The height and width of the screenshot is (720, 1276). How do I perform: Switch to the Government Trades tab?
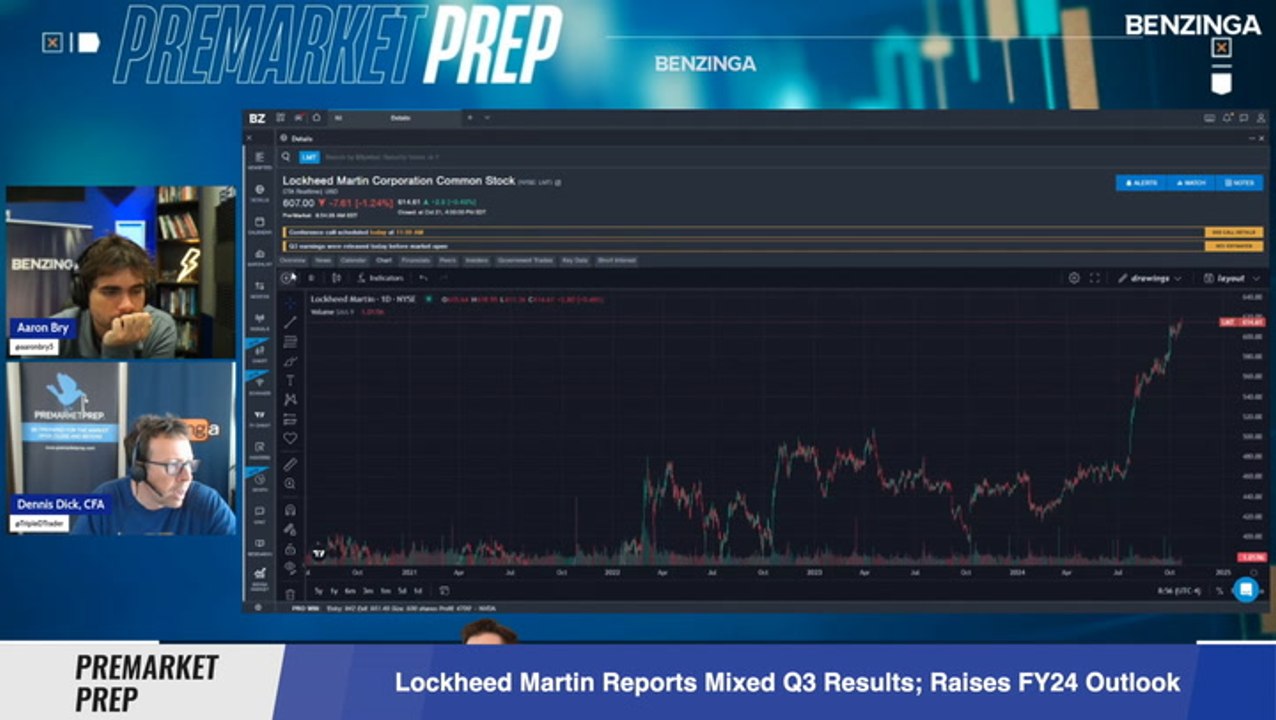(525, 260)
